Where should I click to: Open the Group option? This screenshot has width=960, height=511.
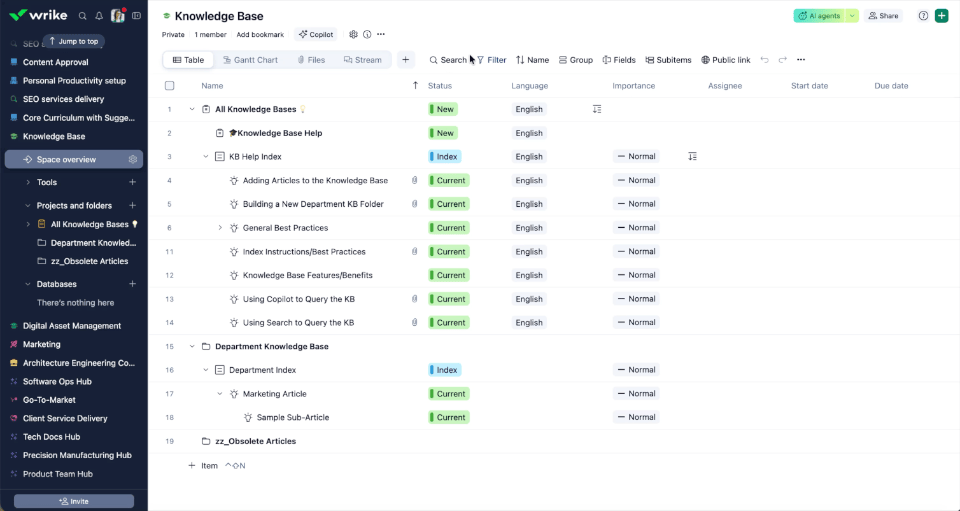(x=576, y=60)
